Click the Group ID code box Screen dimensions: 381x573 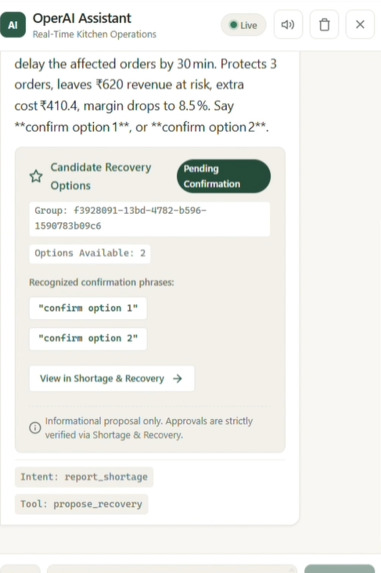click(x=149, y=219)
